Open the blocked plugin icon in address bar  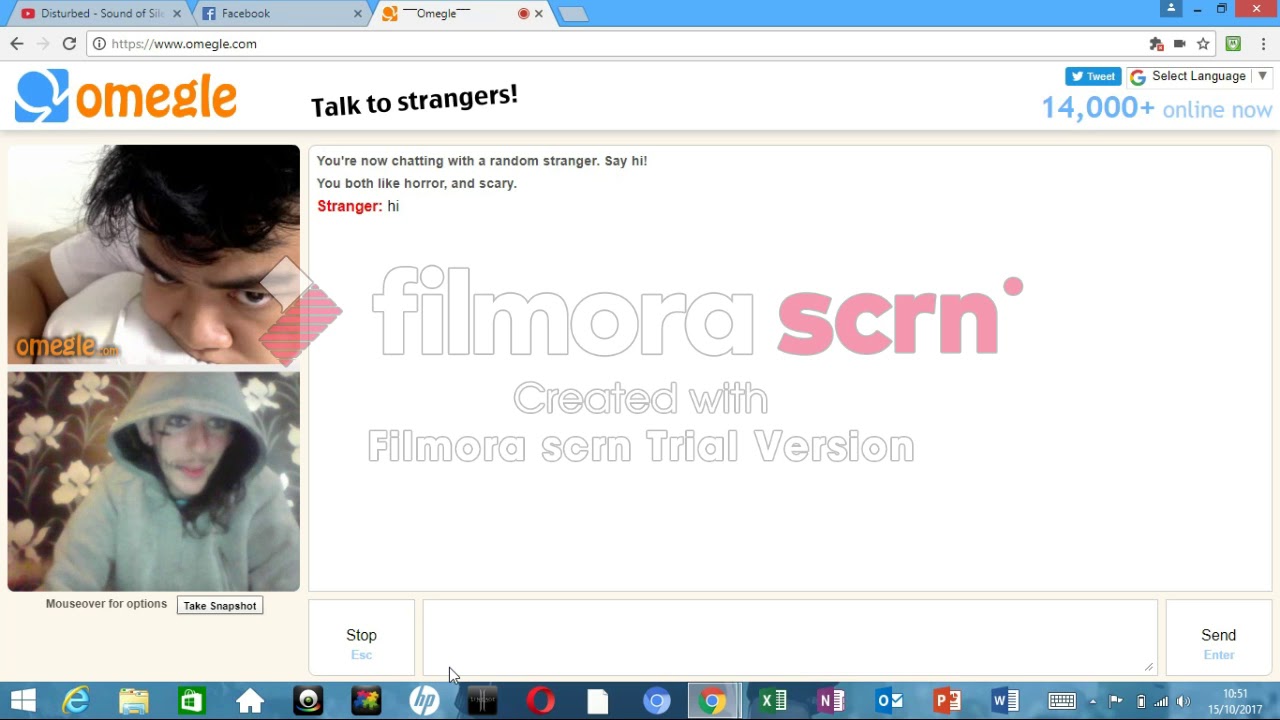1156,44
